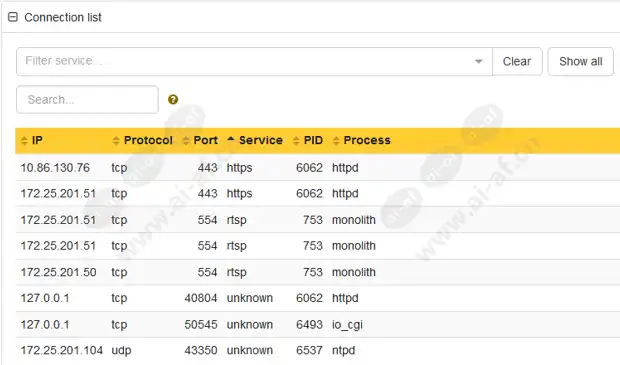Focus the Search input field
Viewport: 620px width, 365px height.
87,99
